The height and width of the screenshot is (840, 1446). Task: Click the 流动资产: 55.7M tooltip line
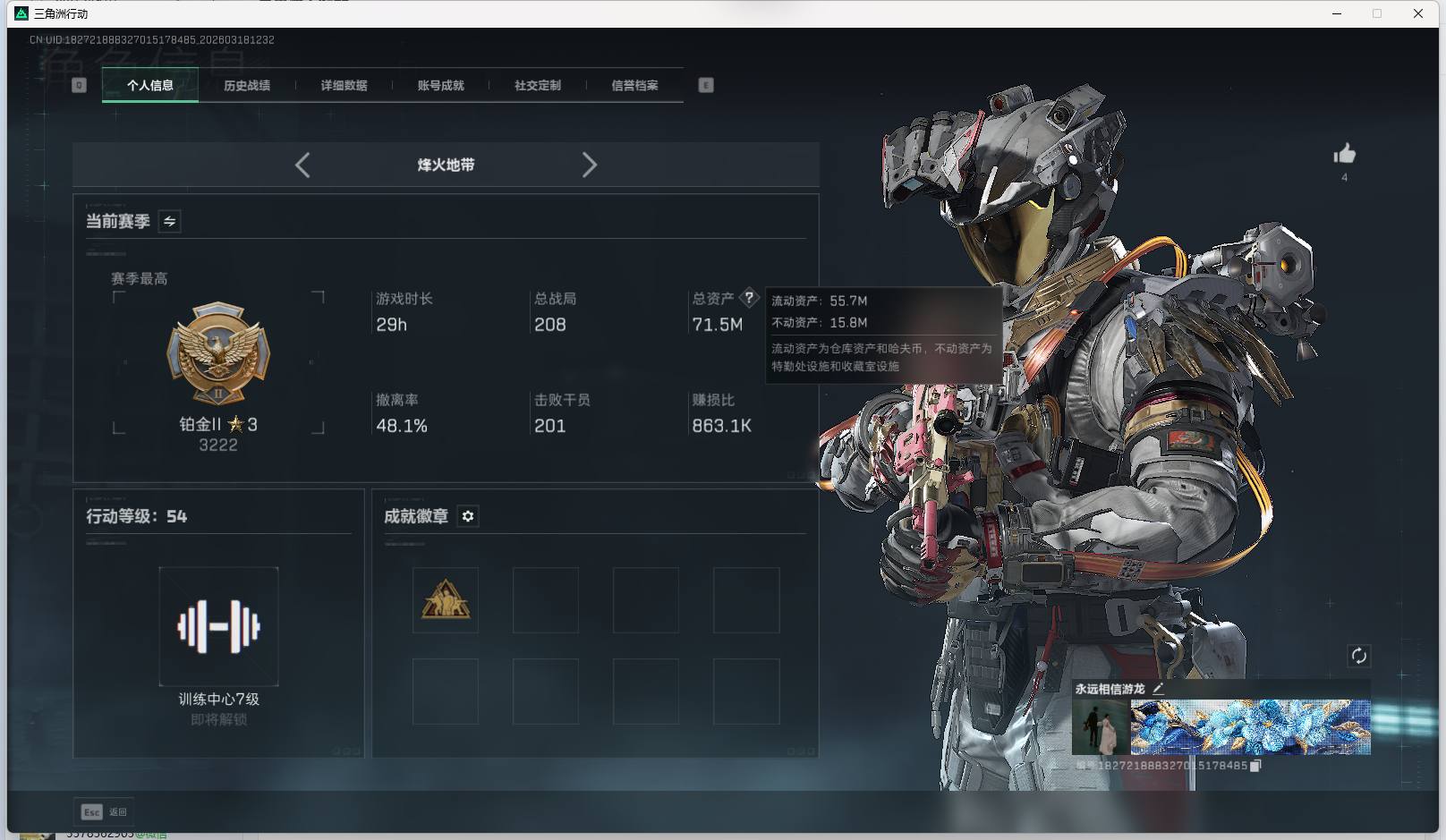point(820,301)
